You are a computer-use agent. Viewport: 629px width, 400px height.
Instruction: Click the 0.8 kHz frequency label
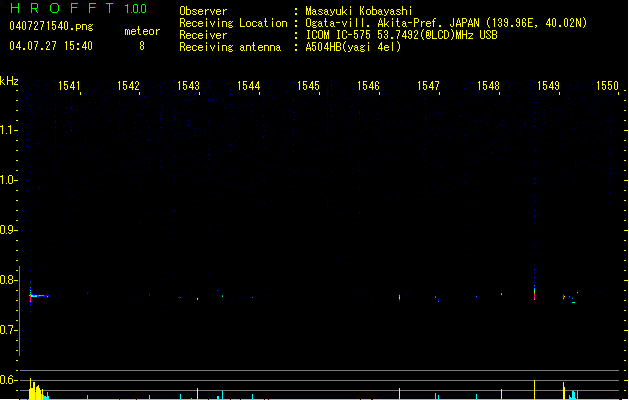point(8,280)
